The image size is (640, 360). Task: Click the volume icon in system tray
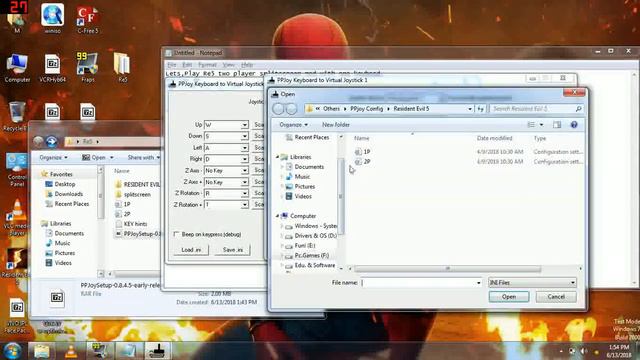584,351
